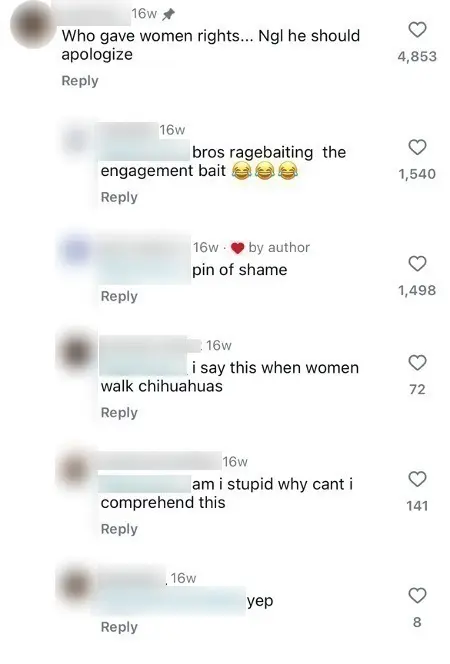Like the "yep" comment
The width and height of the screenshot is (450, 664).
[417, 595]
